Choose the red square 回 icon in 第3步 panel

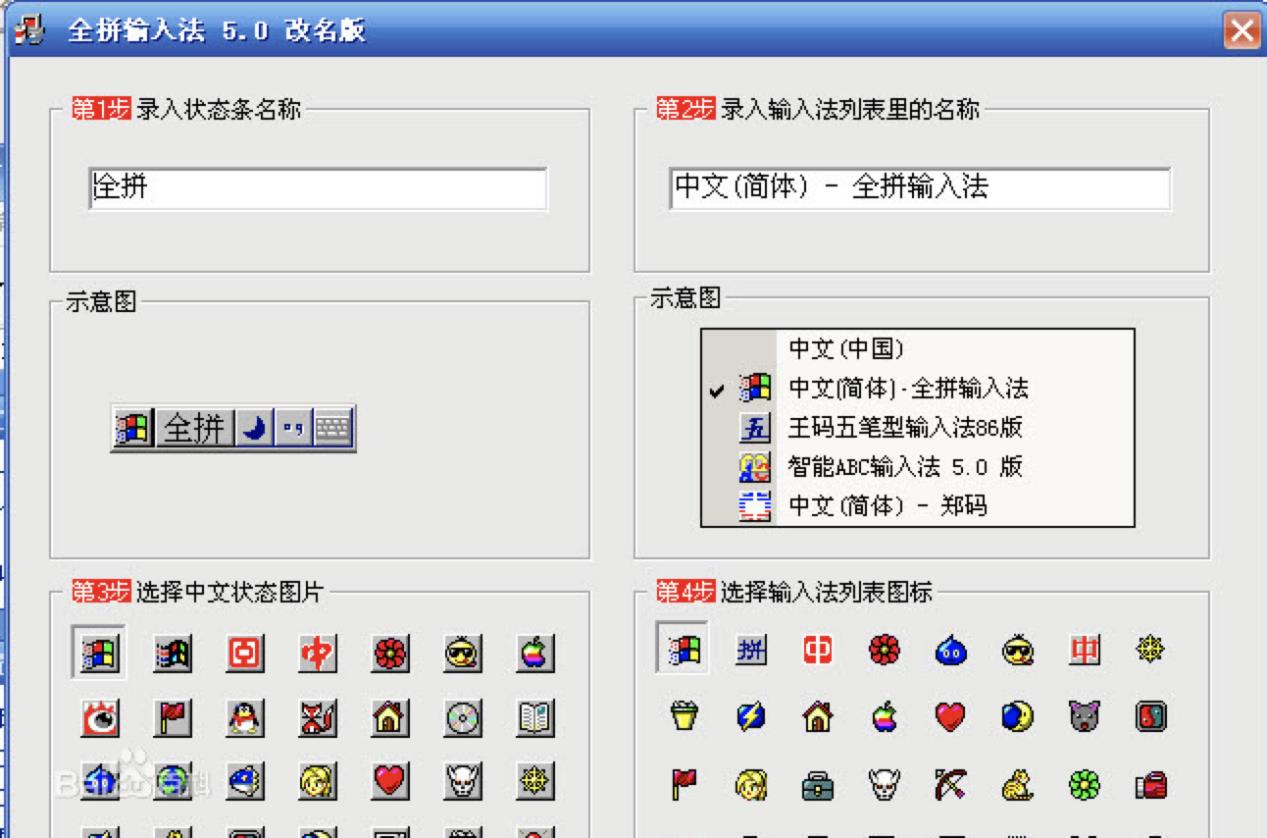[244, 653]
